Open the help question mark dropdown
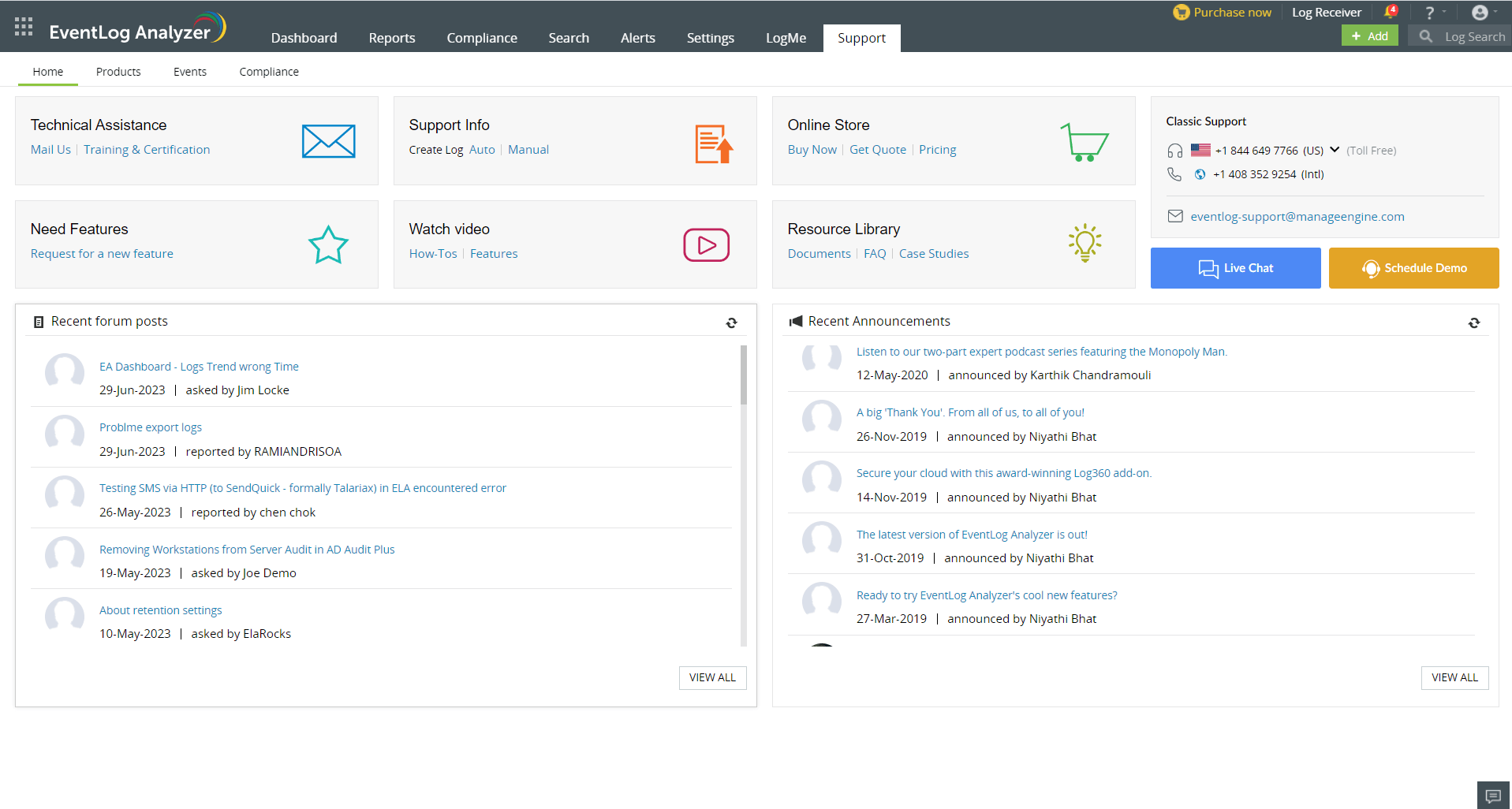 click(x=1431, y=12)
